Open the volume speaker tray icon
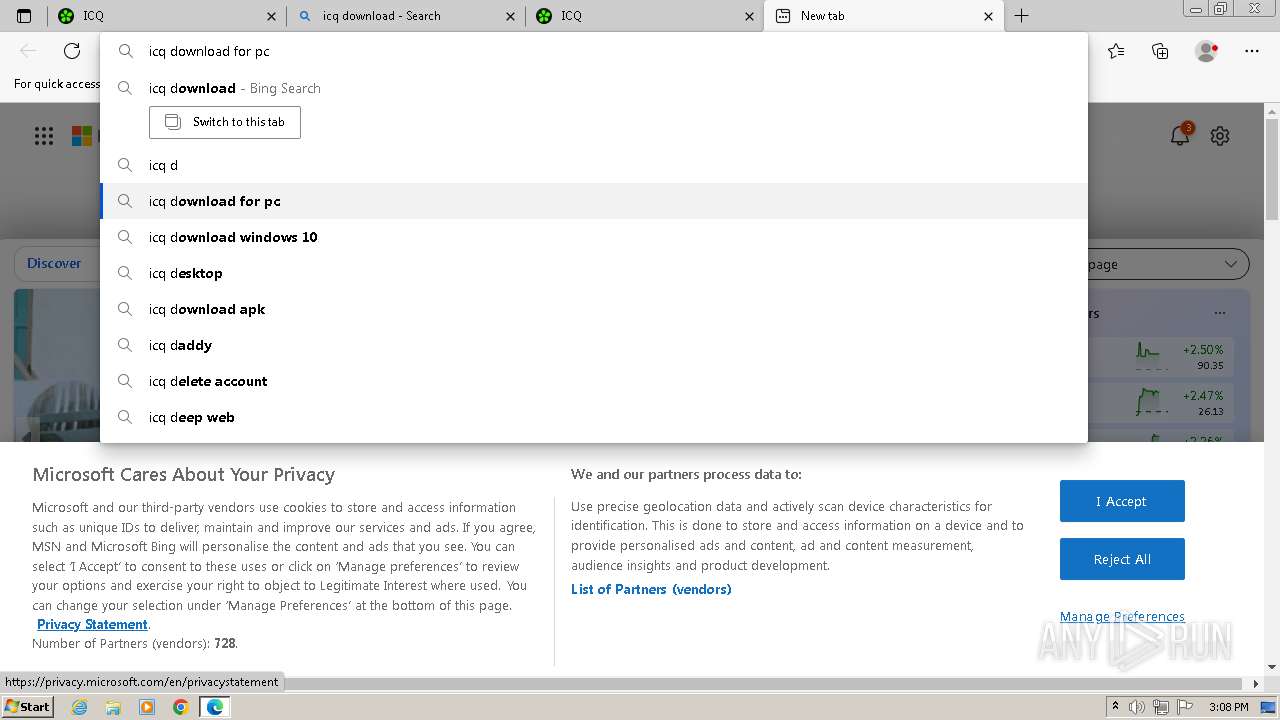 (1137, 707)
